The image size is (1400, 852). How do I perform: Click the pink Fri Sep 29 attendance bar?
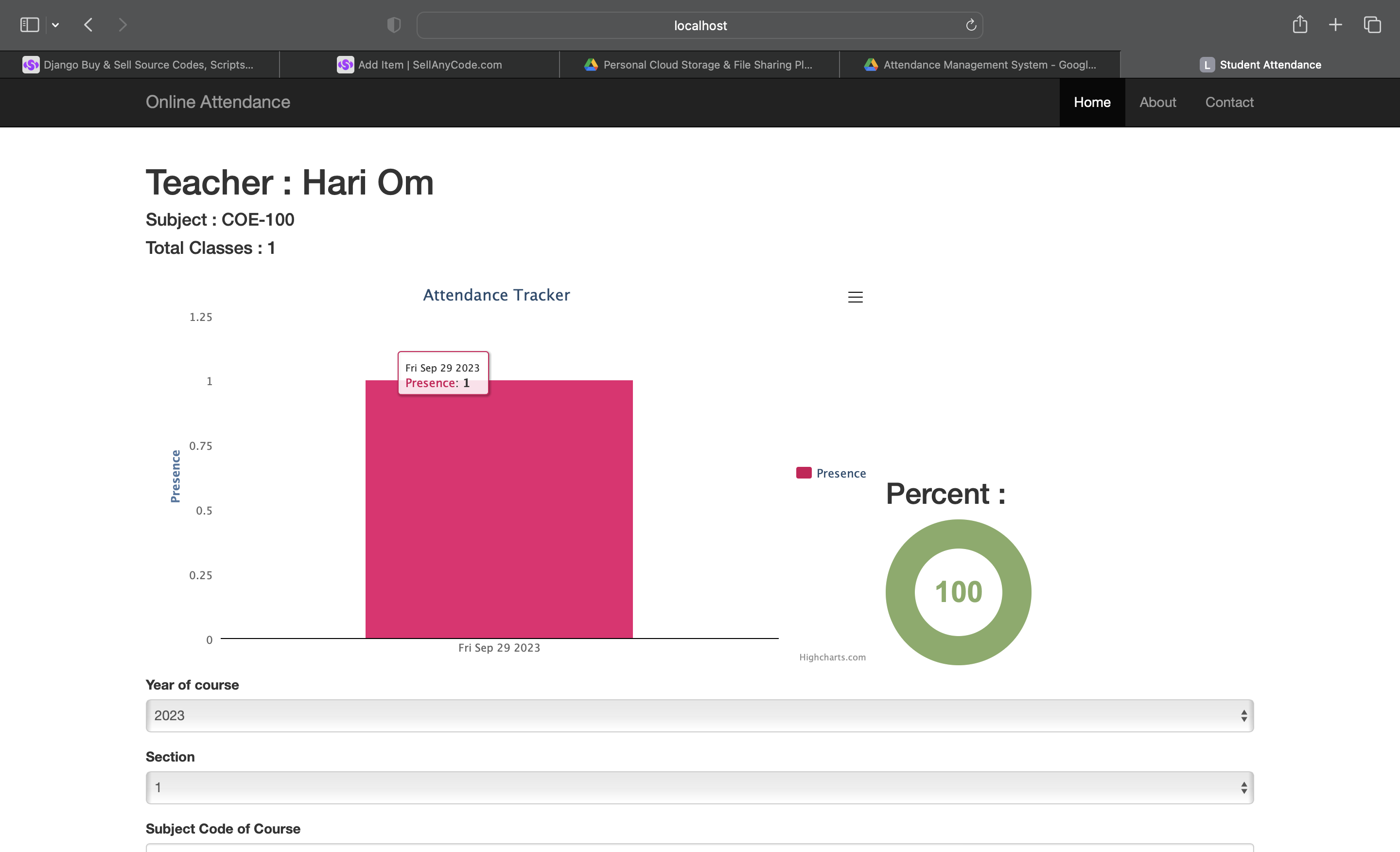(x=499, y=512)
